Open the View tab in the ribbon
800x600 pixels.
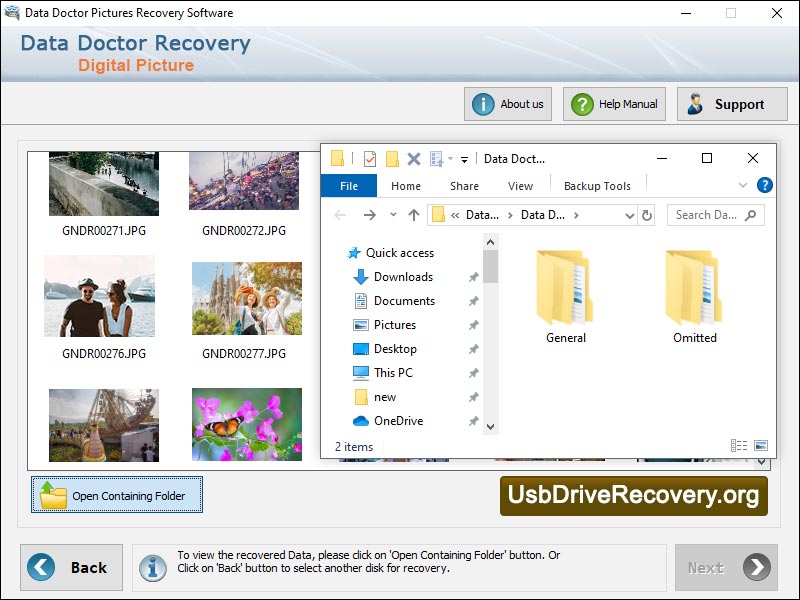[x=520, y=185]
